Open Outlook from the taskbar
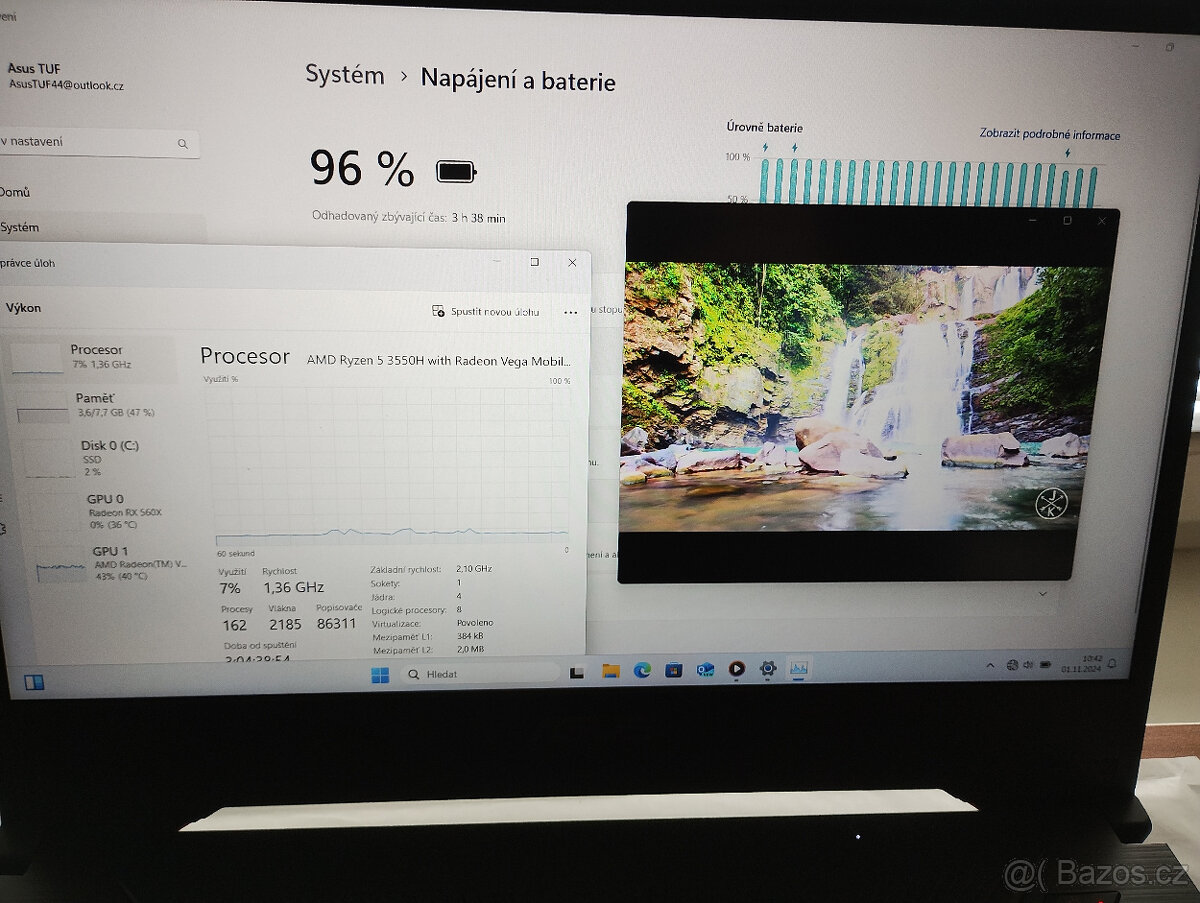1200x903 pixels. point(705,669)
